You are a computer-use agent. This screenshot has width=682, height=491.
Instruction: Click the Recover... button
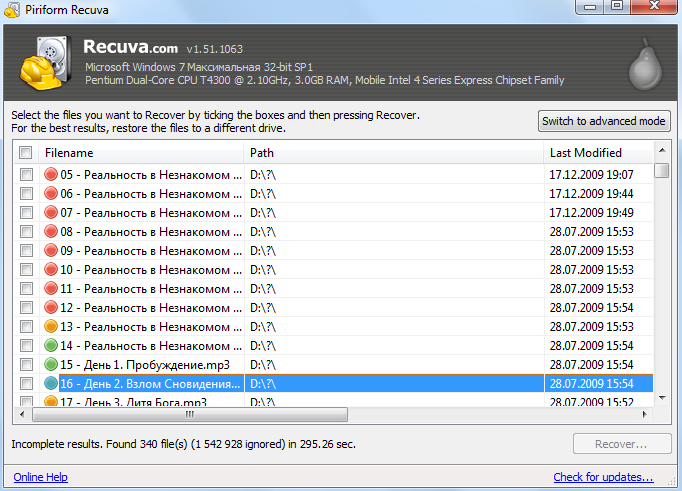[622, 444]
